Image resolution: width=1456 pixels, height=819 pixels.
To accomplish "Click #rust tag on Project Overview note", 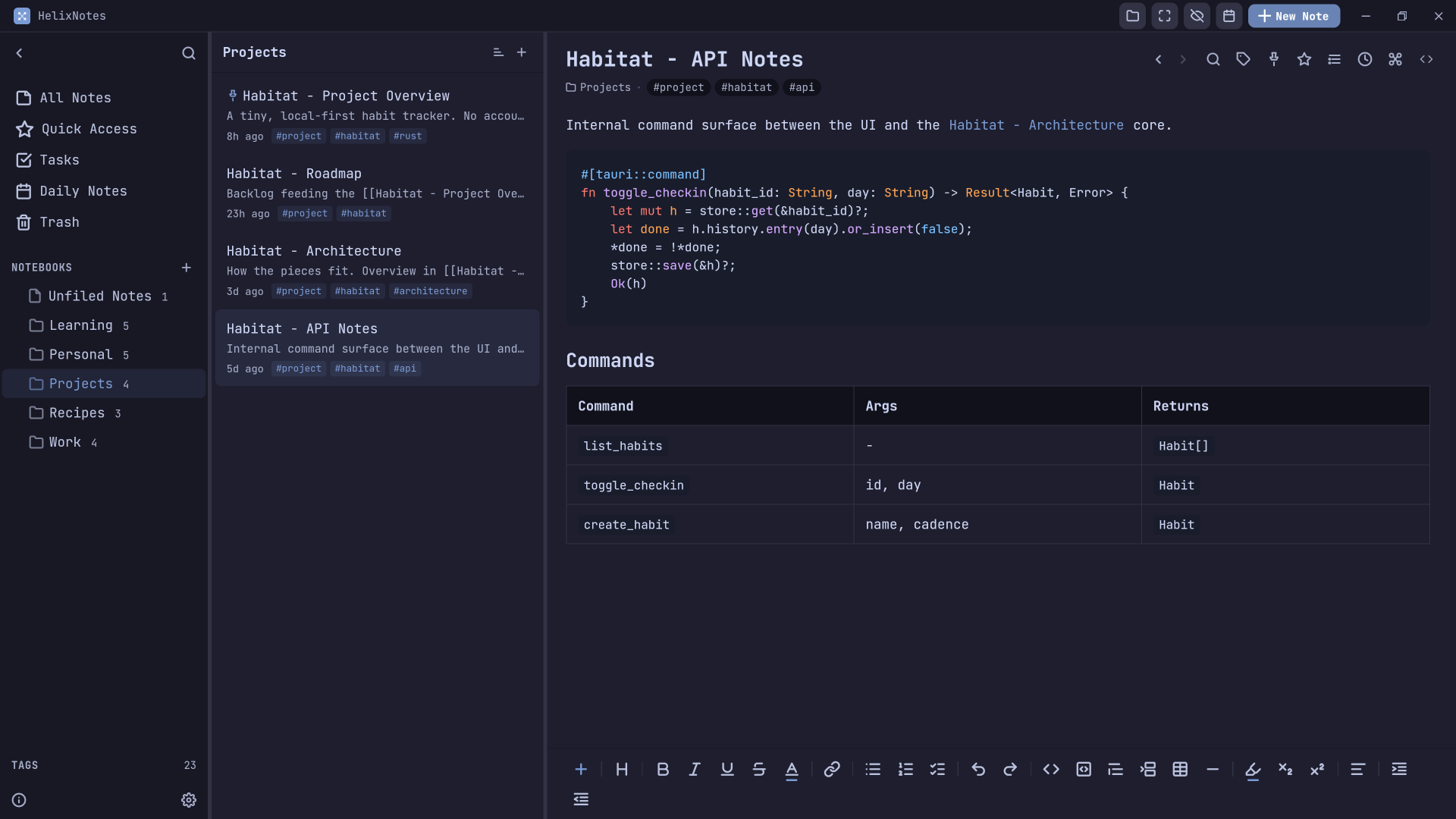I will (x=407, y=136).
